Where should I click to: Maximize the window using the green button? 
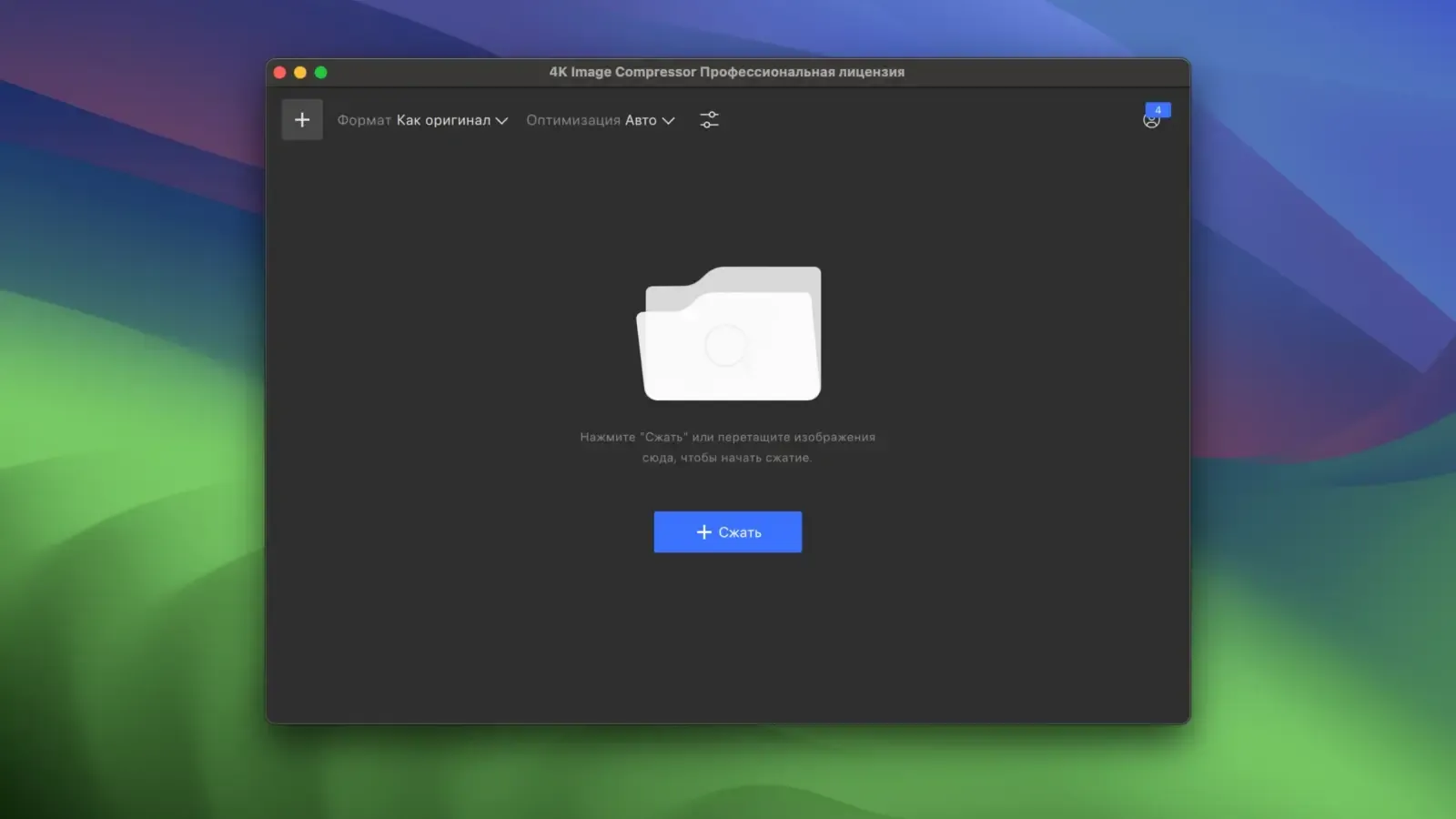coord(321,73)
